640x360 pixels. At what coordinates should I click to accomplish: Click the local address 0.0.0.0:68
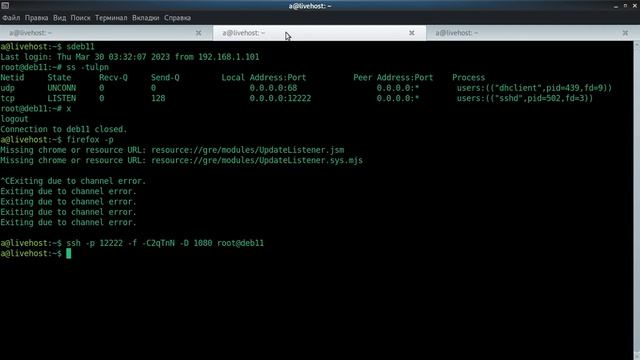[x=273, y=88]
